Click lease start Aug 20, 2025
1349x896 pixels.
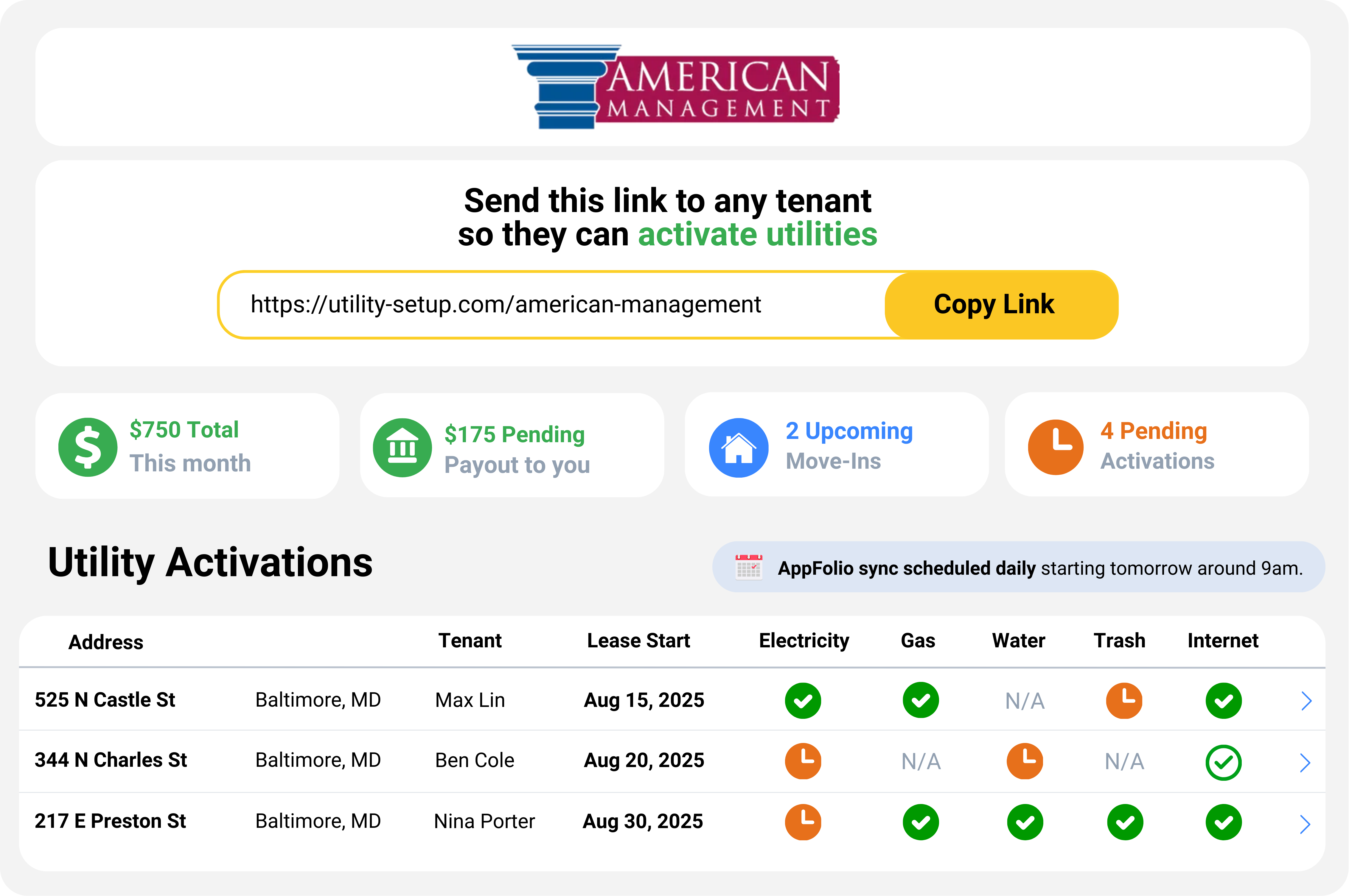(644, 760)
